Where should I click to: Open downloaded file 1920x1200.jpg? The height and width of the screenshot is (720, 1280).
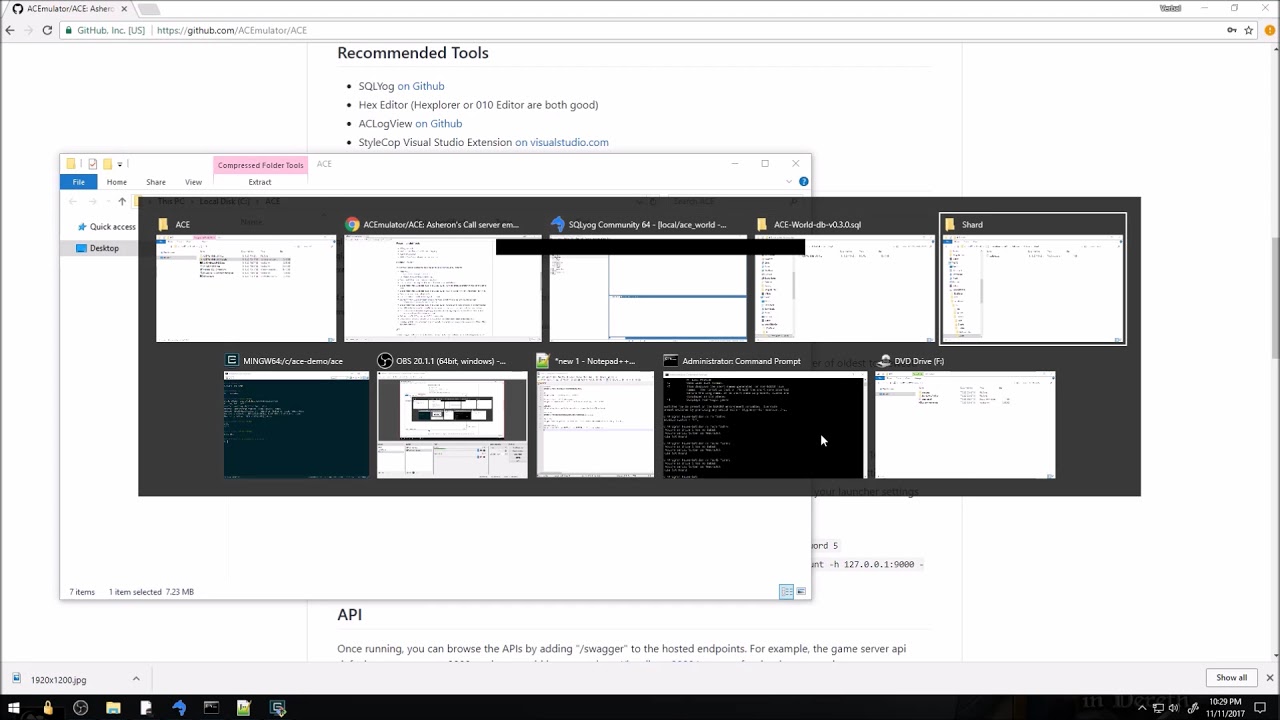pyautogui.click(x=58, y=680)
